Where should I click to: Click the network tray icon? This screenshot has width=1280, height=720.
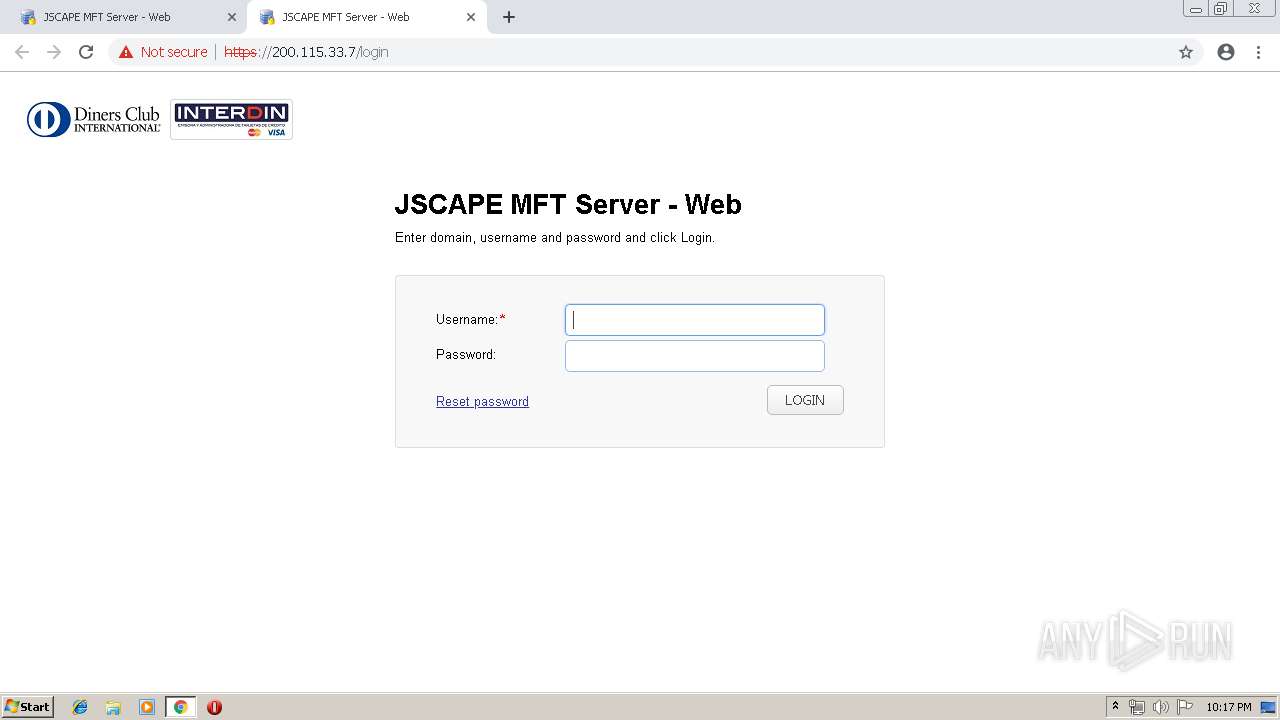(1137, 707)
